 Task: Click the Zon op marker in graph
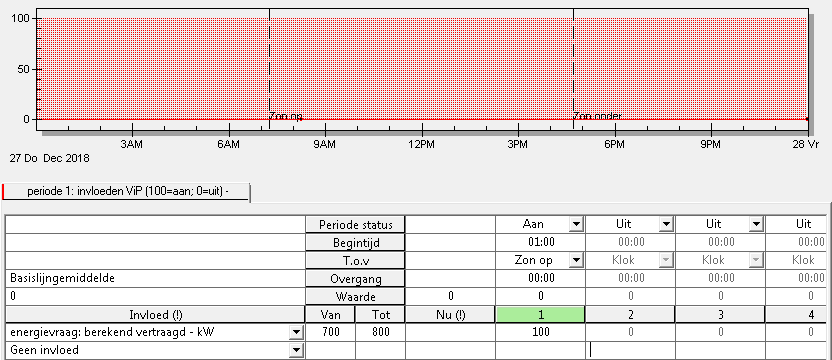point(286,116)
